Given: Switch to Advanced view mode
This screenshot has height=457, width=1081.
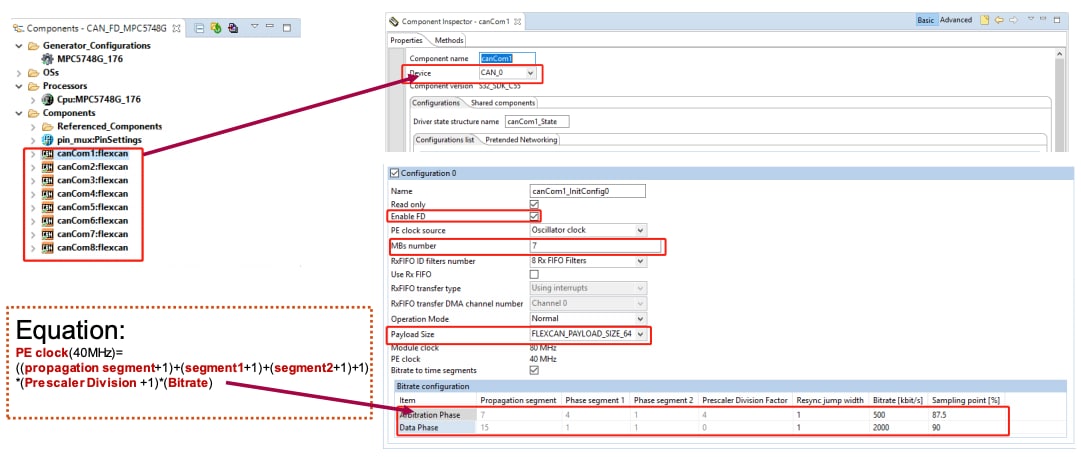Looking at the screenshot, I should click(x=956, y=20).
